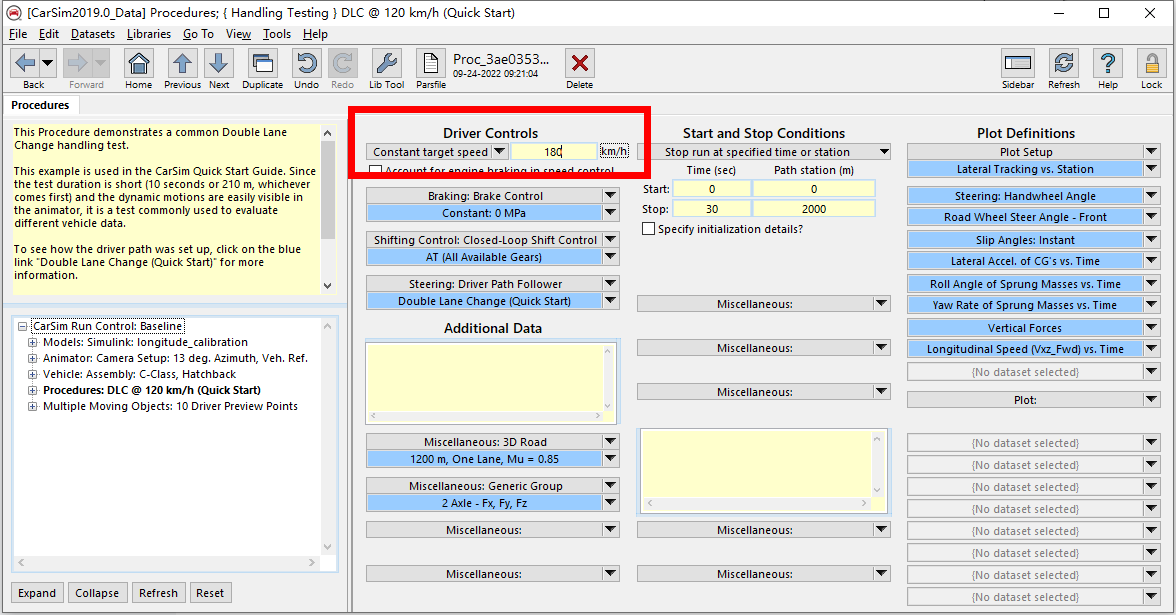Open the Datasets menu

(x=93, y=34)
